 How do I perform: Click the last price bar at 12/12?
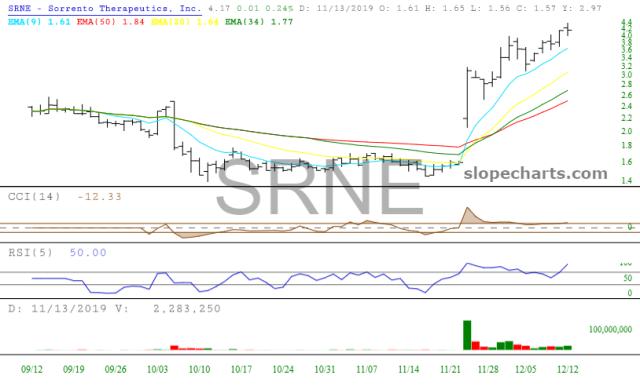pyautogui.click(x=568, y=29)
